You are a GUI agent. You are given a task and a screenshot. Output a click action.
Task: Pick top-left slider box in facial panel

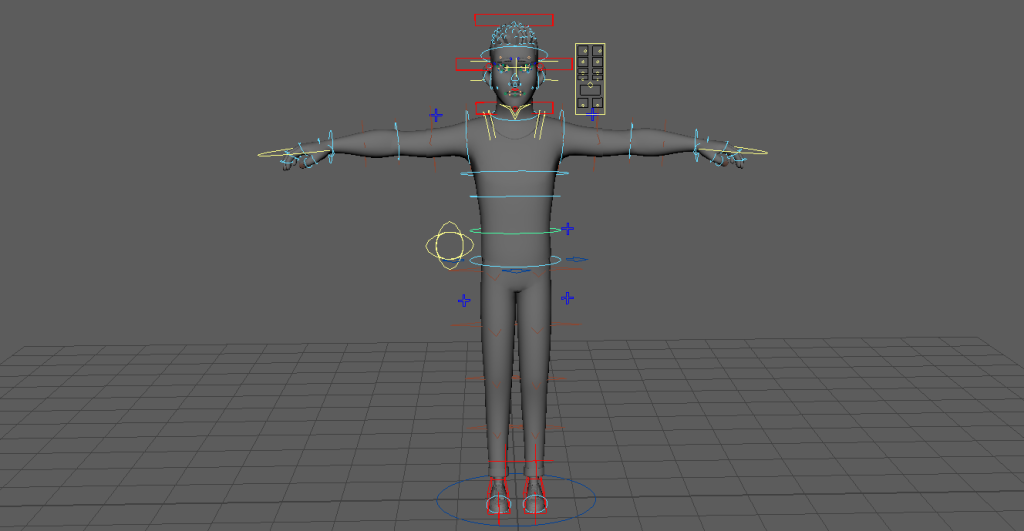click(583, 50)
